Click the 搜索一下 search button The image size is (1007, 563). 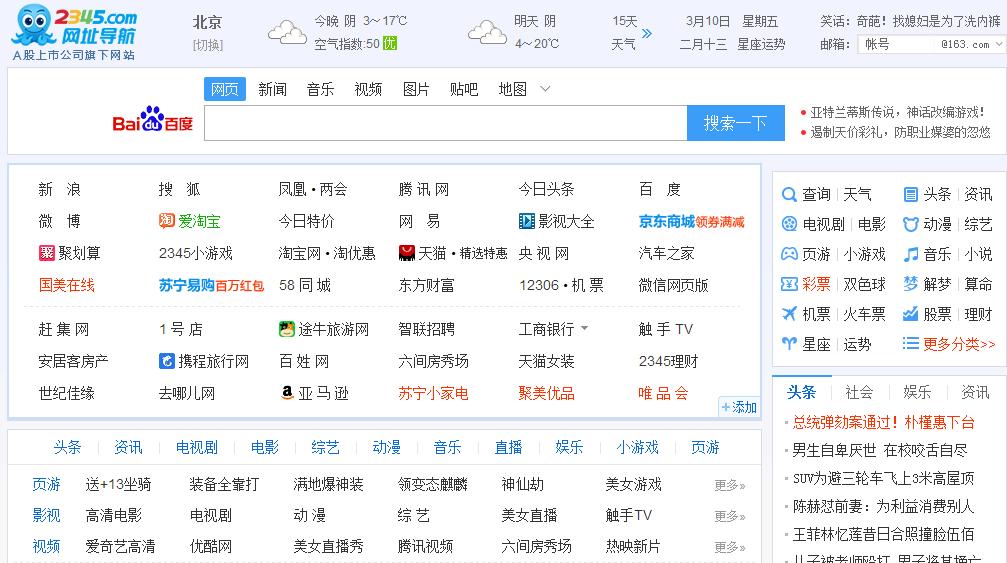[x=735, y=123]
